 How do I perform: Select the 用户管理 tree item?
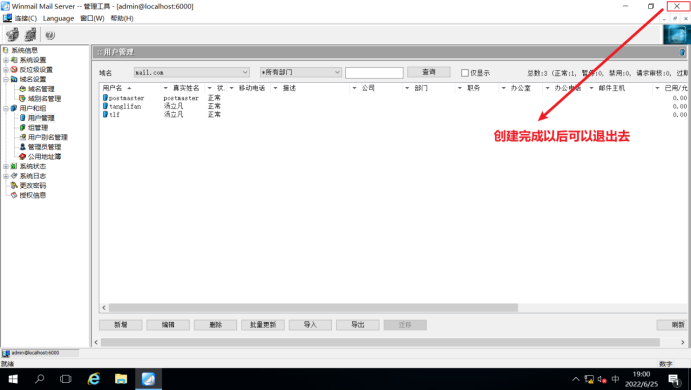coord(41,118)
